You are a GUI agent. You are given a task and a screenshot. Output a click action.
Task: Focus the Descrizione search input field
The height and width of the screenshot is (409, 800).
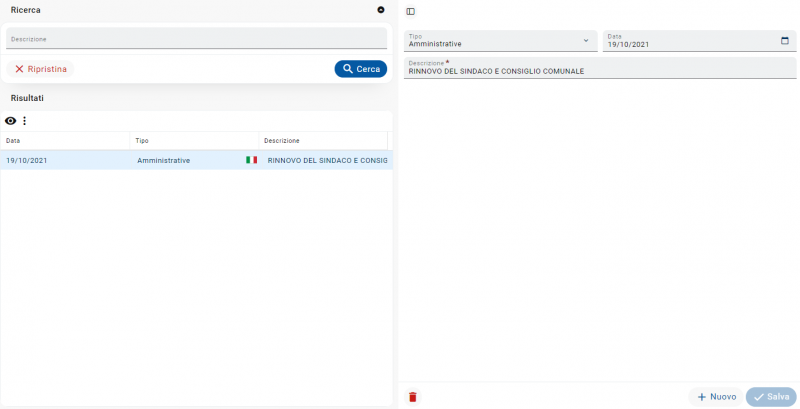click(x=196, y=38)
